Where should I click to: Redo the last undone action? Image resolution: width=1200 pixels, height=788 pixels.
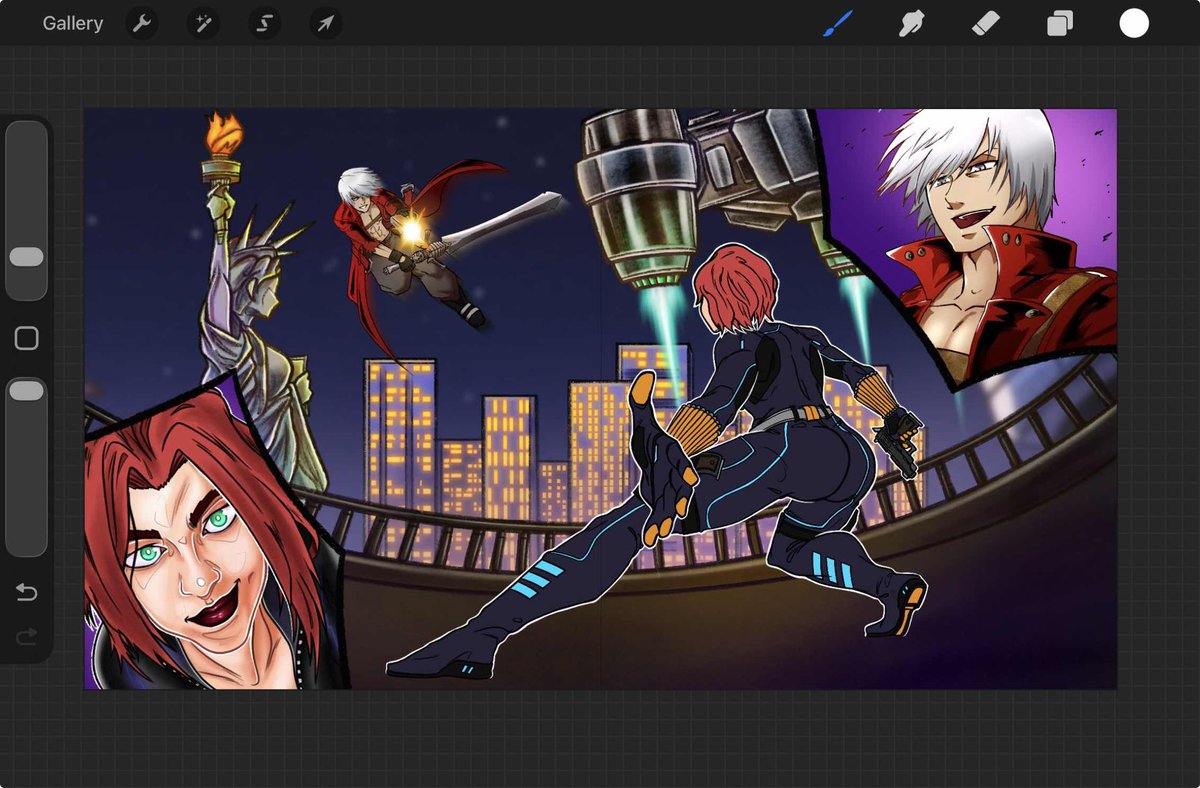pyautogui.click(x=26, y=636)
